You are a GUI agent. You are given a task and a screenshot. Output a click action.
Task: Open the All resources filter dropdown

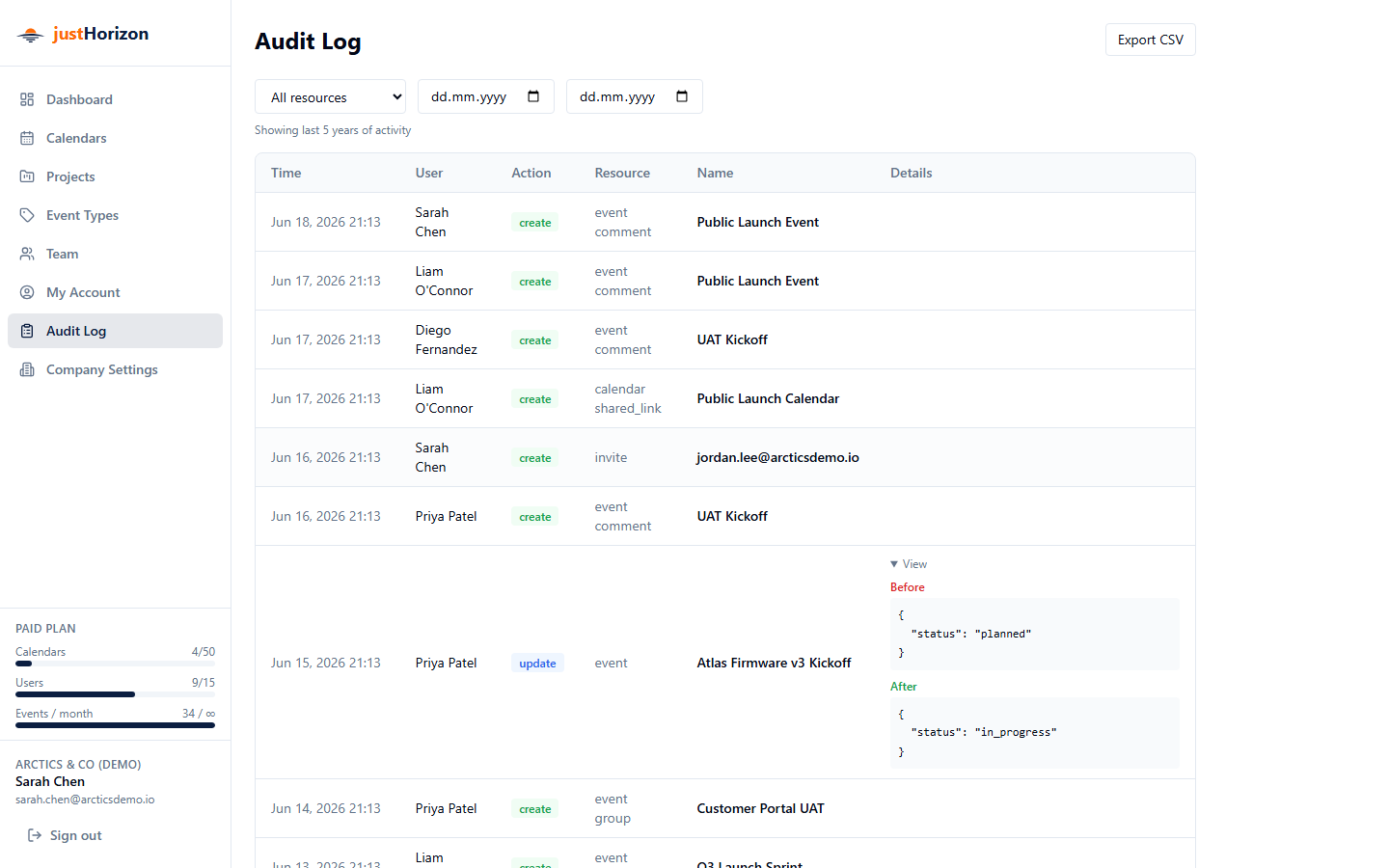point(330,96)
